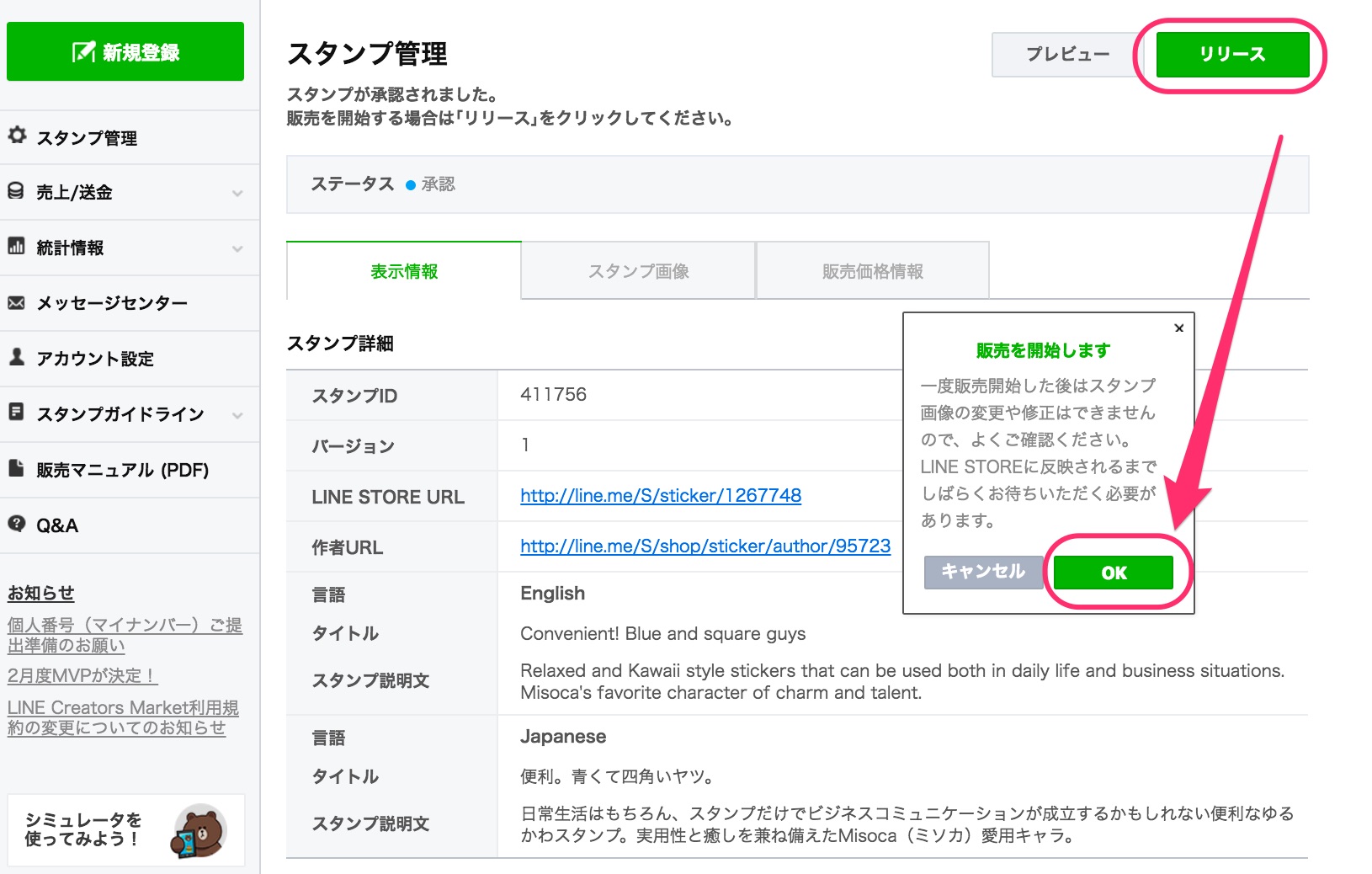Open the 2月度MVPが決定！ notice link

click(82, 675)
